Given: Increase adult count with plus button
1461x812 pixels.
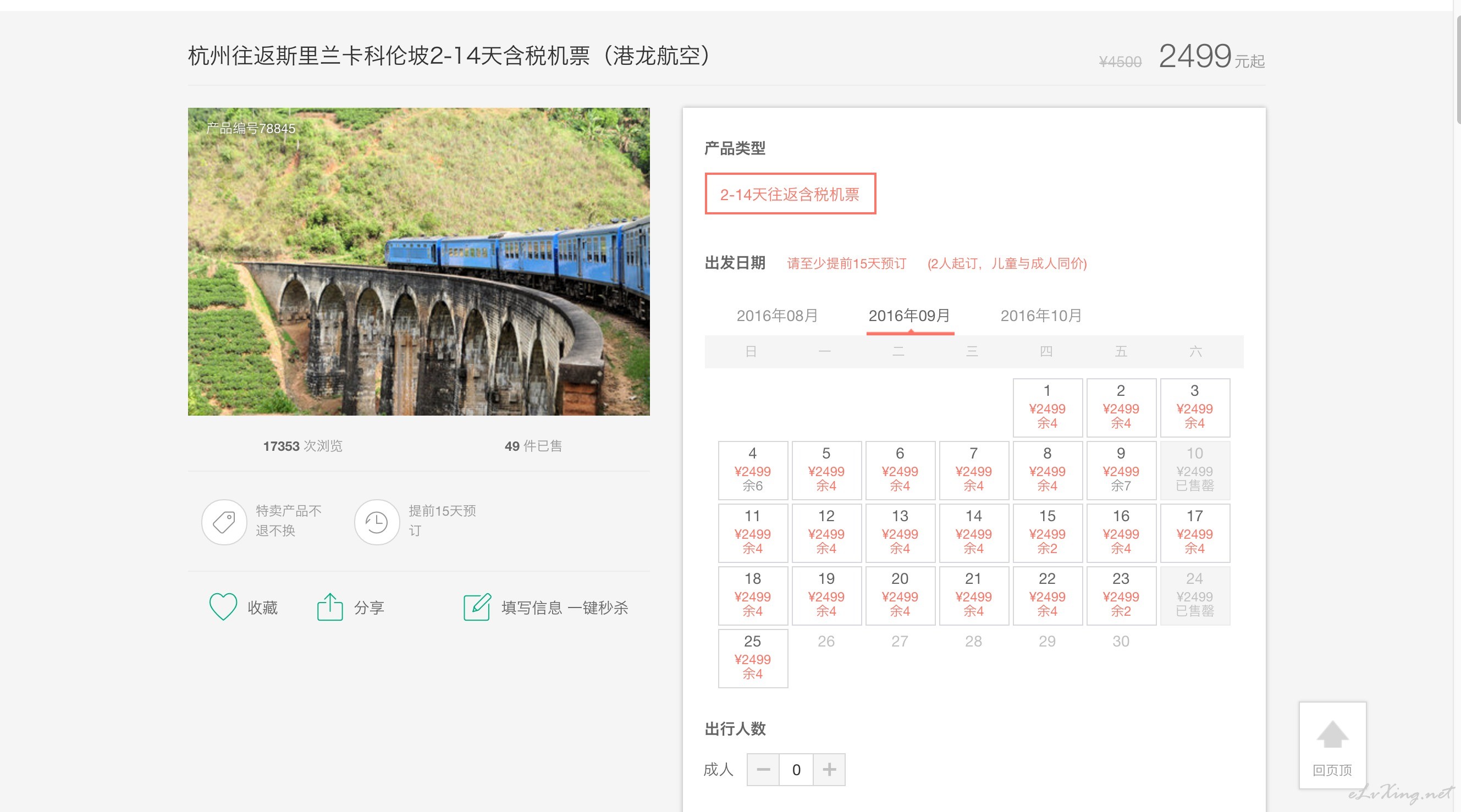Looking at the screenshot, I should (x=829, y=770).
